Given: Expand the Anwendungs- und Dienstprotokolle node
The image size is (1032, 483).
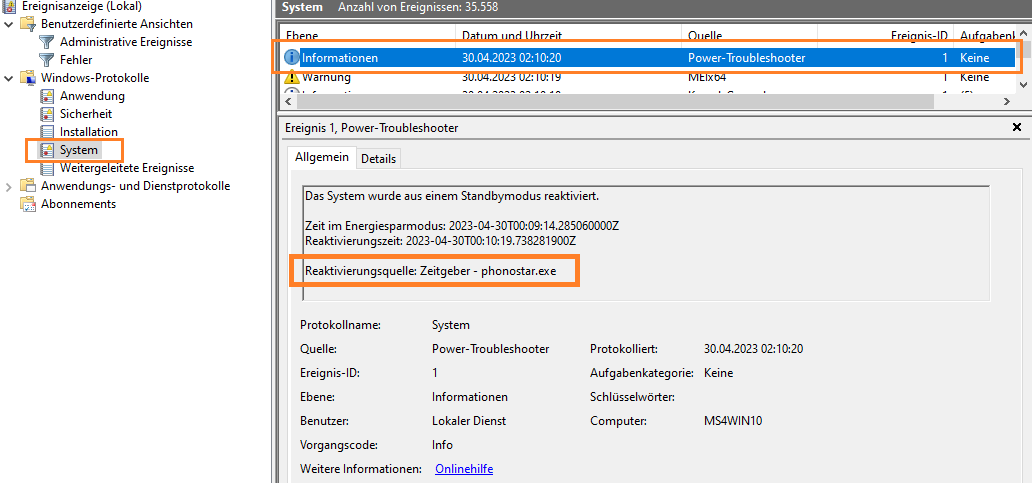Looking at the screenshot, I should (8, 186).
